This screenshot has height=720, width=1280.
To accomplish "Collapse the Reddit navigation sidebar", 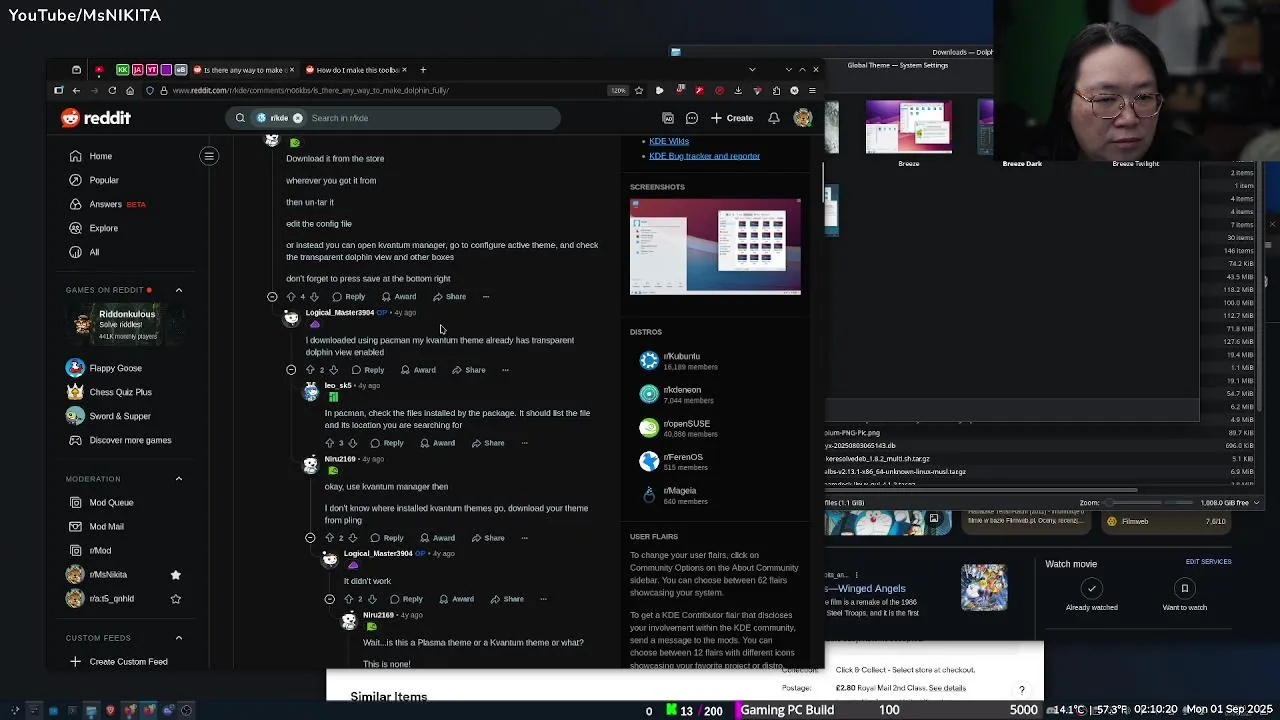I will pos(209,156).
